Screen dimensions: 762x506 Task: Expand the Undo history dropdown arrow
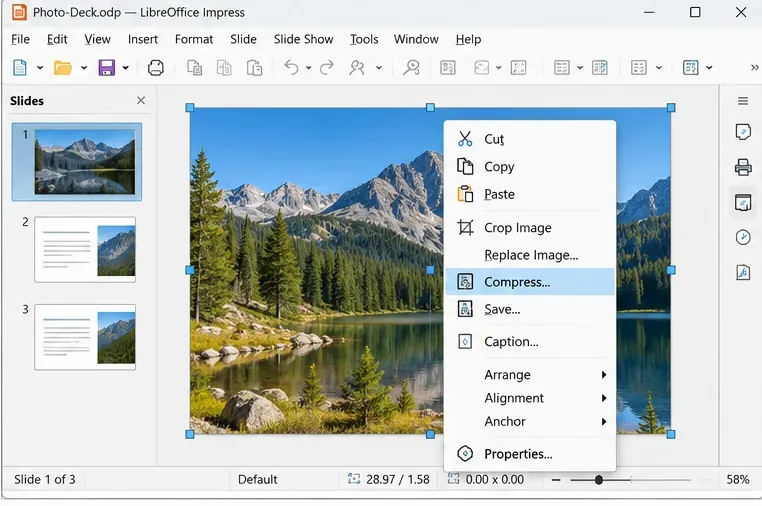tap(308, 68)
